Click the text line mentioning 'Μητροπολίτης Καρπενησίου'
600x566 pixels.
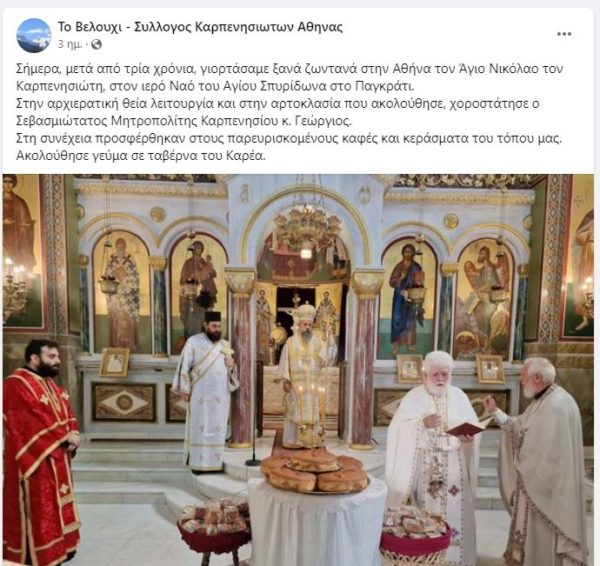coord(184,121)
